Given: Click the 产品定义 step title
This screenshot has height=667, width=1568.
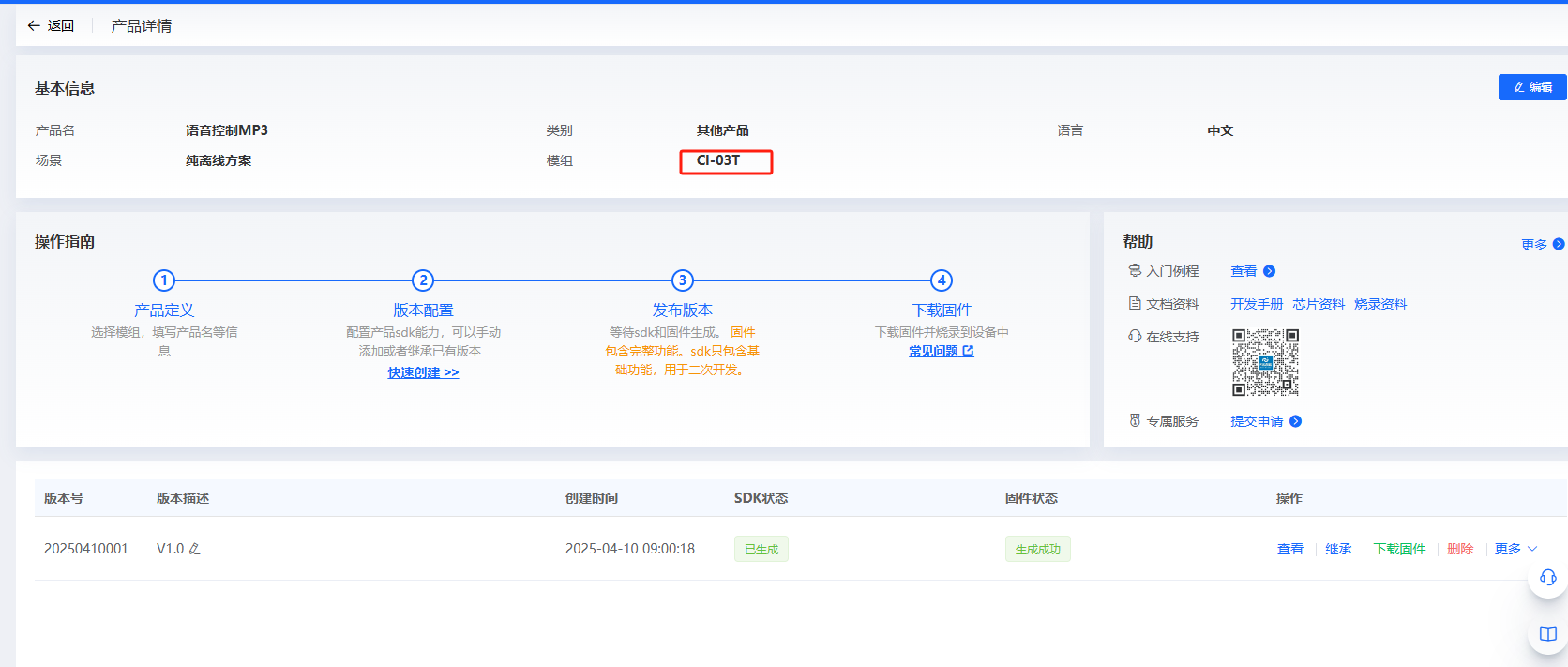Looking at the screenshot, I should (x=164, y=310).
